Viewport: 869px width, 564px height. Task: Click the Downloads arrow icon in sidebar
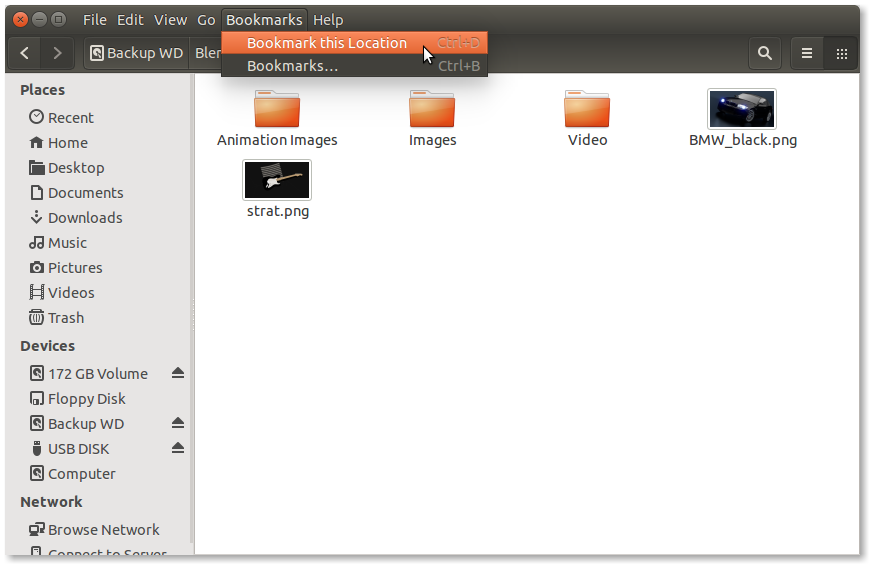click(37, 217)
